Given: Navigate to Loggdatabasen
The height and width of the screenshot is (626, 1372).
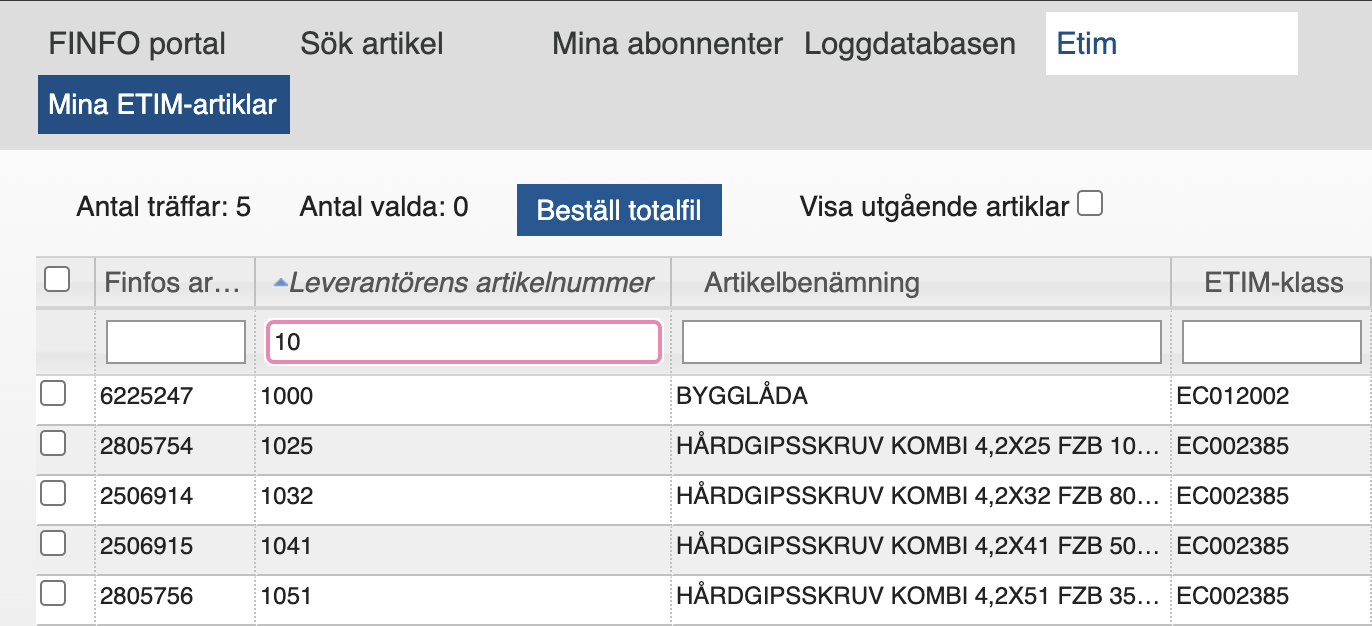Looking at the screenshot, I should coord(909,44).
